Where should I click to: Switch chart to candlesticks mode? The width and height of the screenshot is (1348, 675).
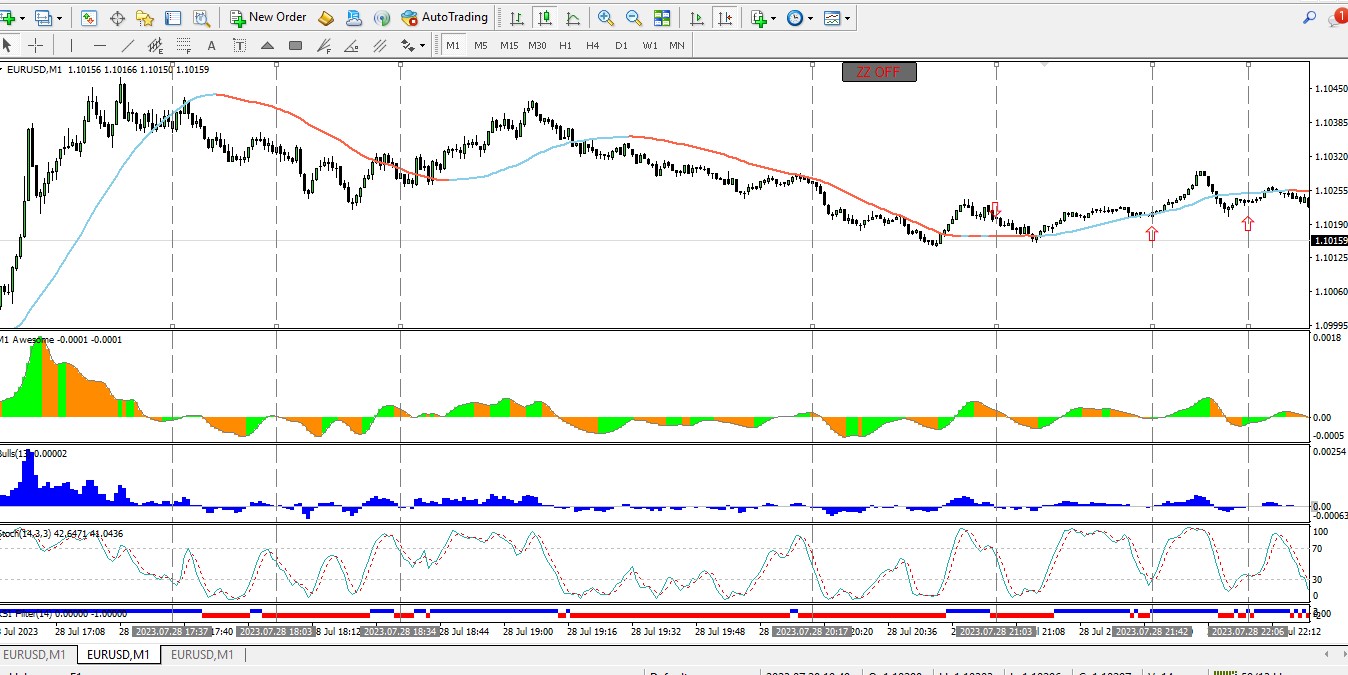coord(544,17)
